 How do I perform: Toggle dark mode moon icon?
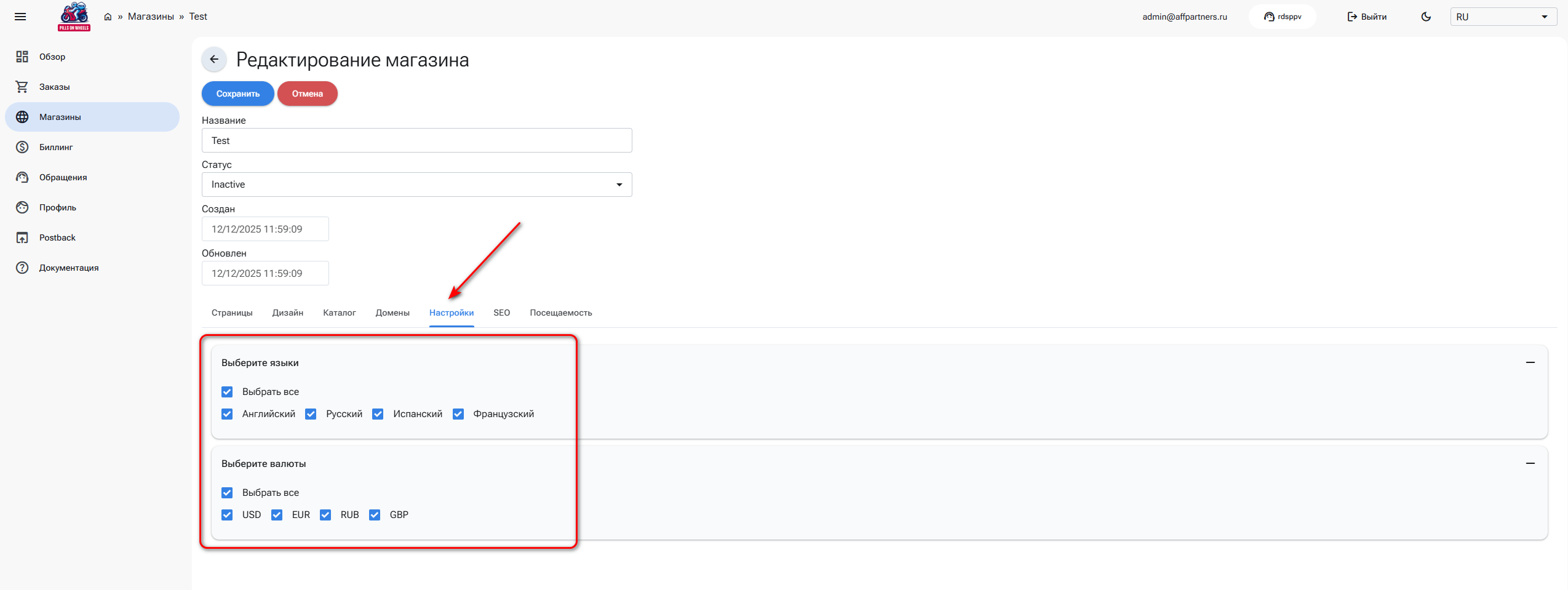click(x=1426, y=17)
